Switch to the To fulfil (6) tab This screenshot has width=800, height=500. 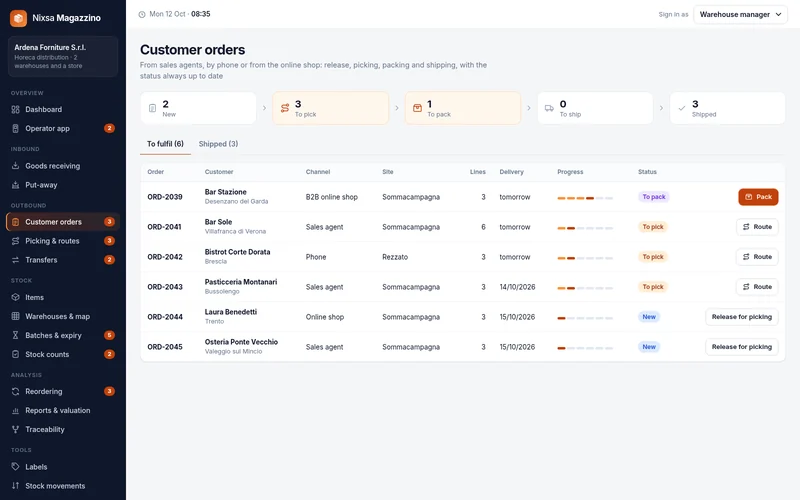(x=165, y=144)
